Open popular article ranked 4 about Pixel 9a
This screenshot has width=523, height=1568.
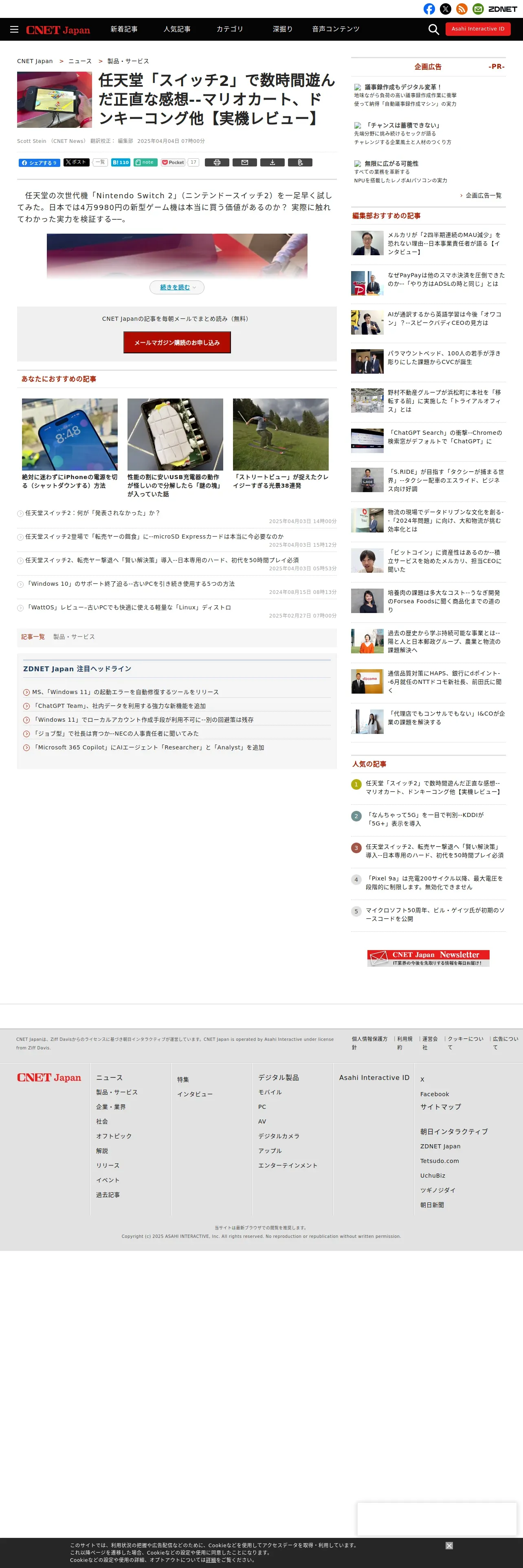434,883
